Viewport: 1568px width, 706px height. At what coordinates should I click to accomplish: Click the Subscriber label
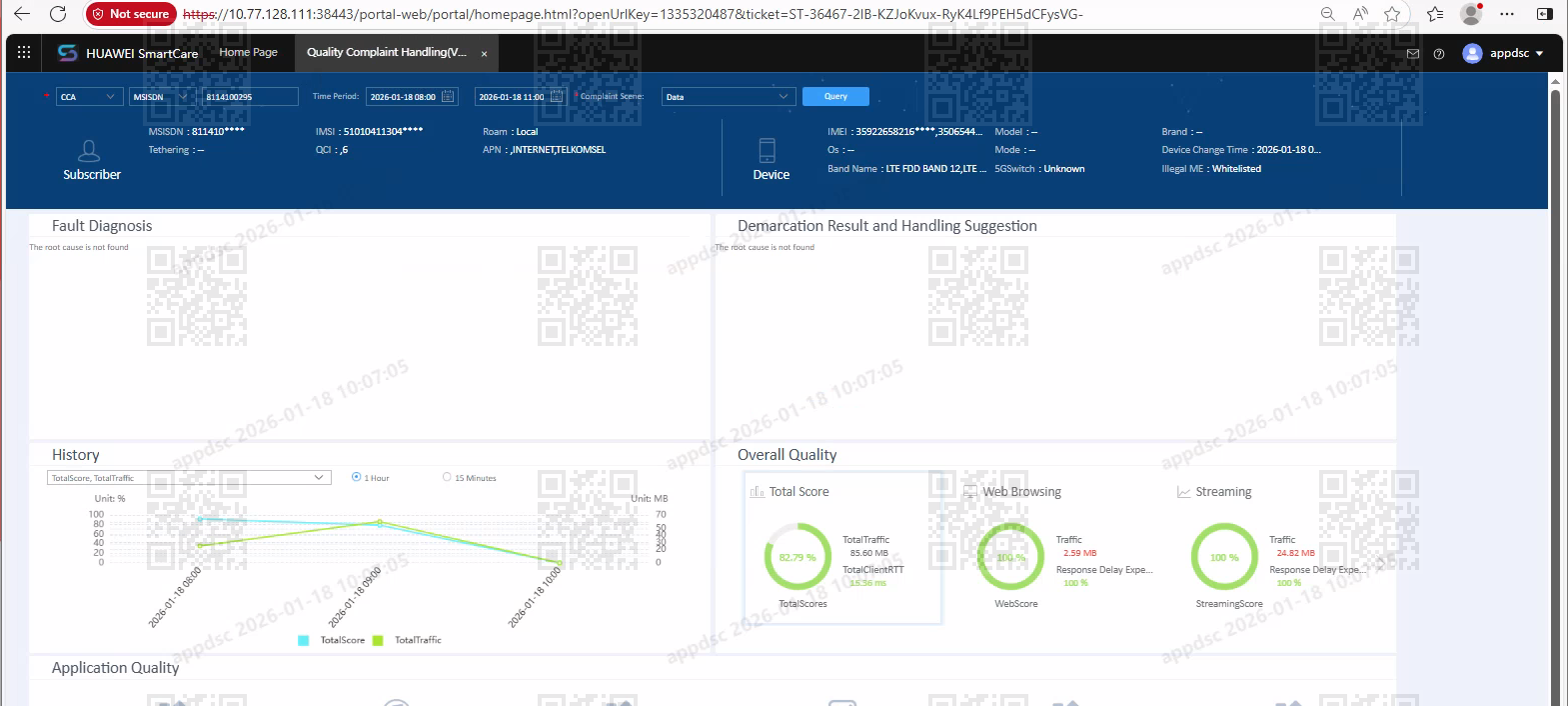pos(92,174)
